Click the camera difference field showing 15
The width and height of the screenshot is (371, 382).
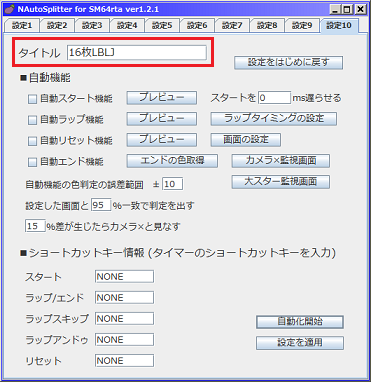click(35, 226)
